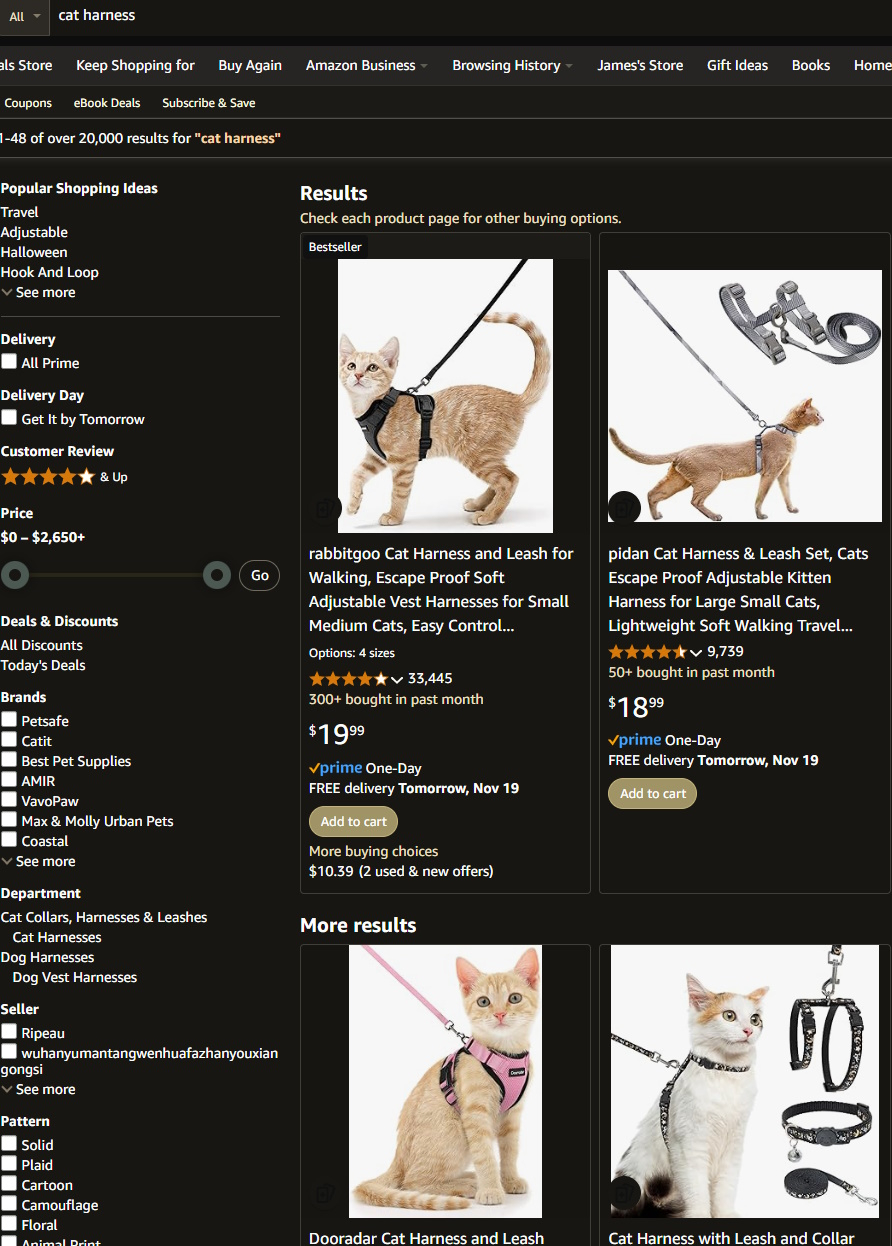This screenshot has height=1246, width=892.
Task: Open the Today's Deals filter link
Action: [43, 665]
